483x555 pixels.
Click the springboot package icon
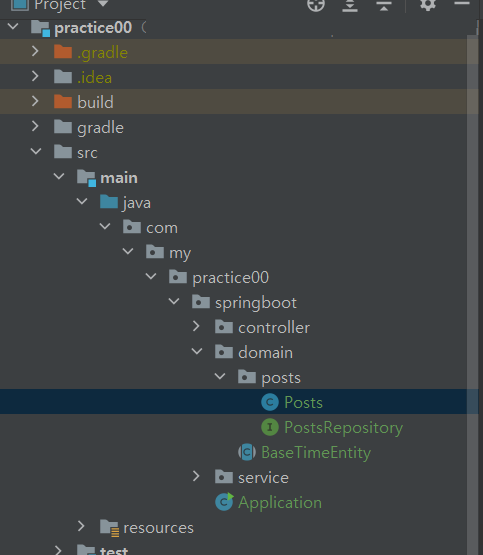(x=201, y=302)
